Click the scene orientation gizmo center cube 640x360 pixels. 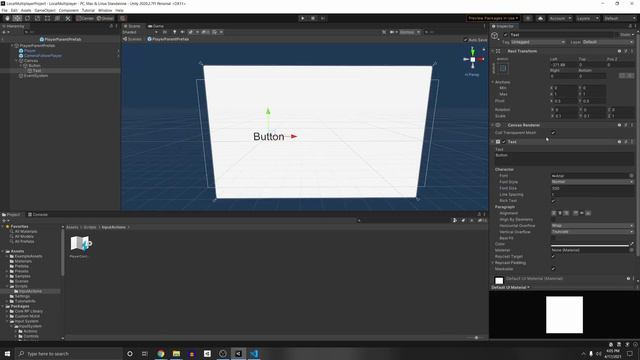473,60
